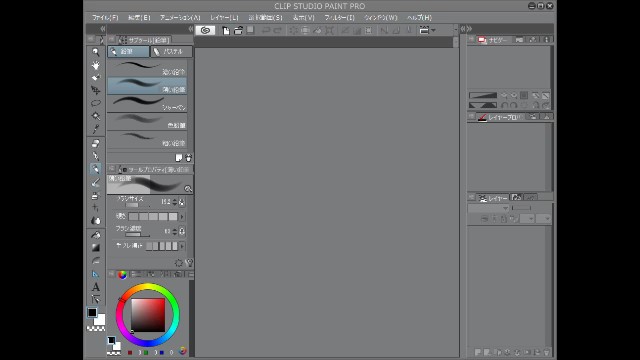Screen dimensions: 640x360
Task: Open the レイヤー(L) menu
Action: point(224,18)
